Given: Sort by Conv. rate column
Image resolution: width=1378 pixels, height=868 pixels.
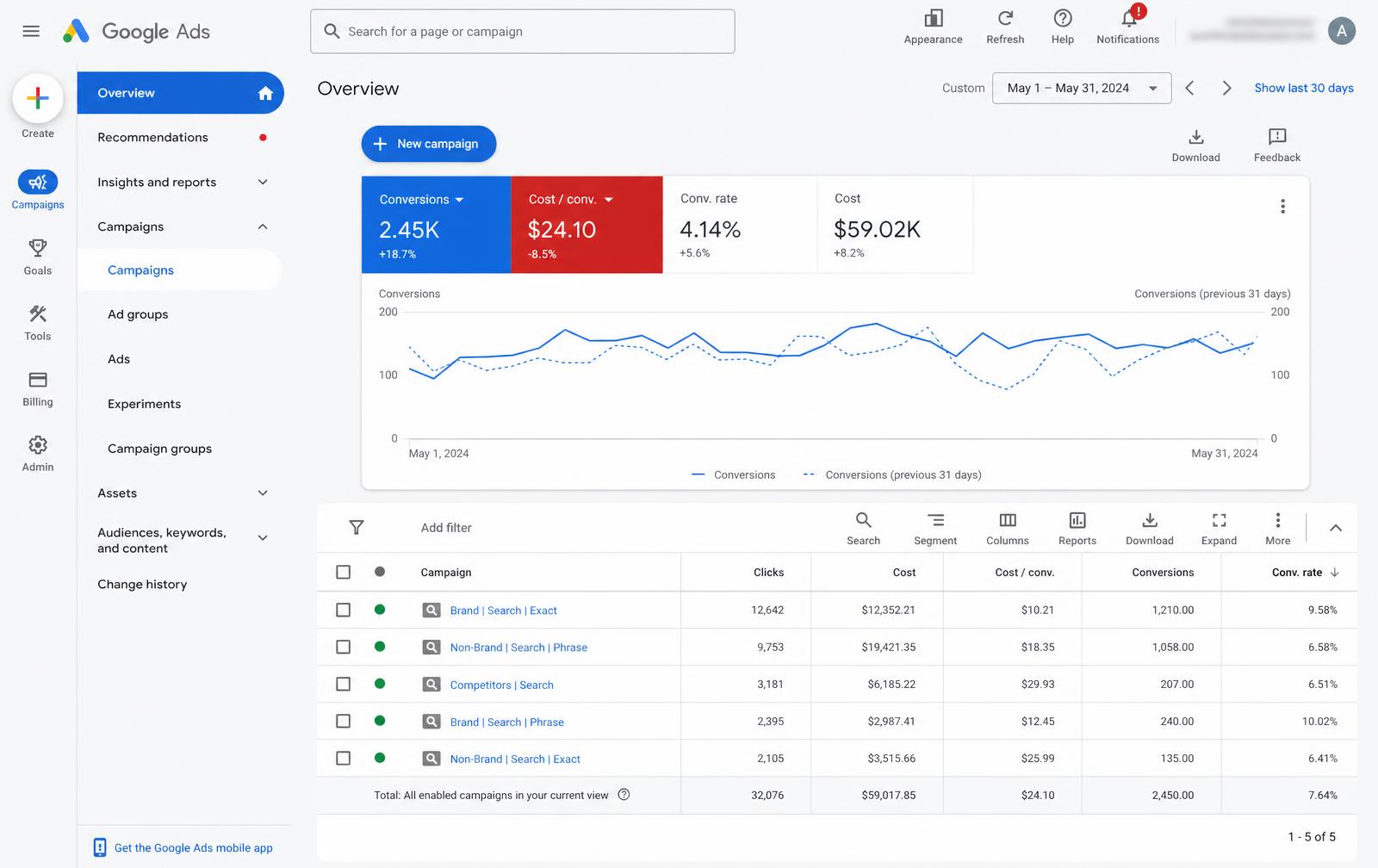Looking at the screenshot, I should (x=1305, y=573).
